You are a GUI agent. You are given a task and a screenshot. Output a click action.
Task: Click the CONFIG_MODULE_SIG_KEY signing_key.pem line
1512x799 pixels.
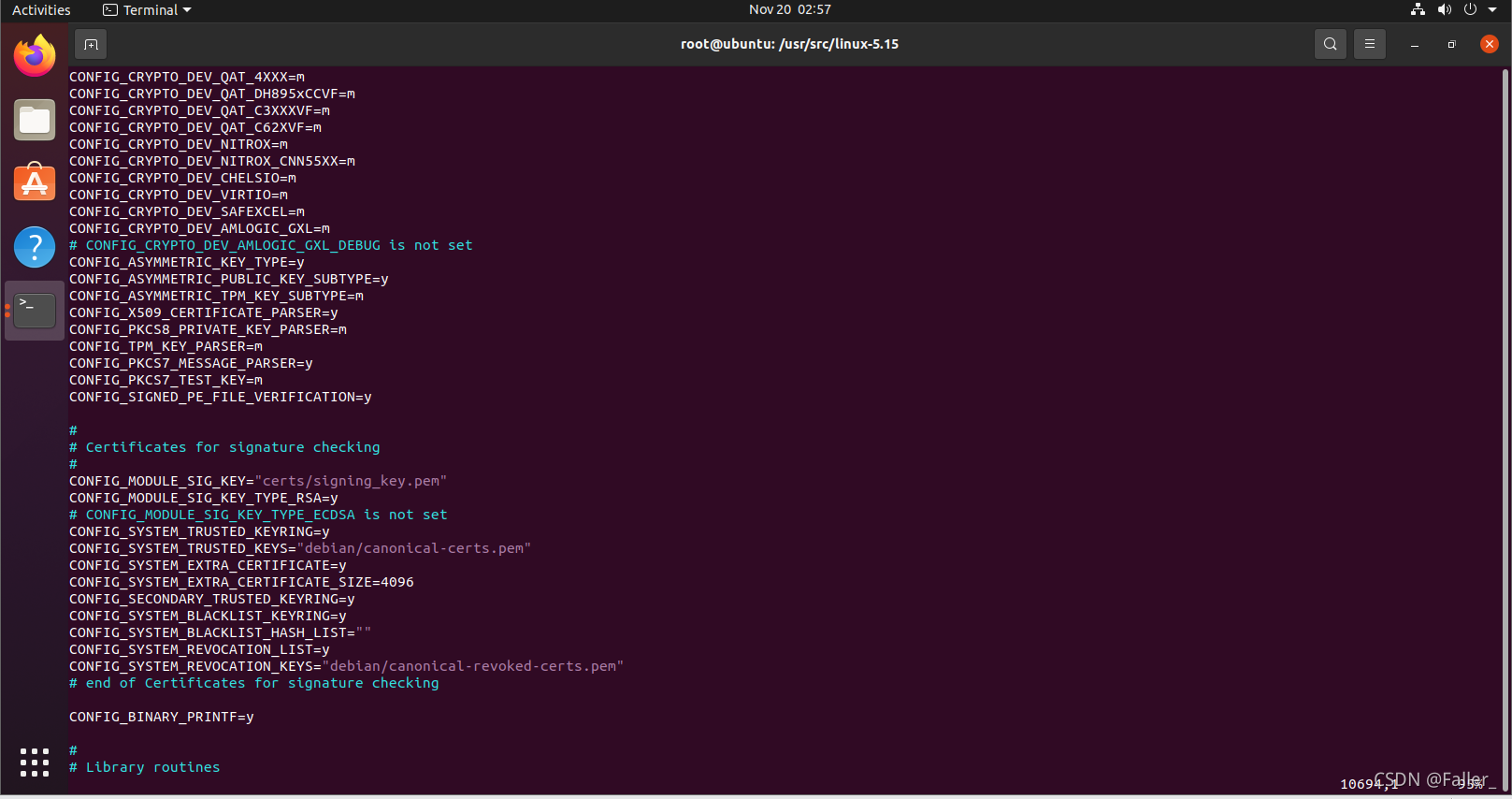258,481
